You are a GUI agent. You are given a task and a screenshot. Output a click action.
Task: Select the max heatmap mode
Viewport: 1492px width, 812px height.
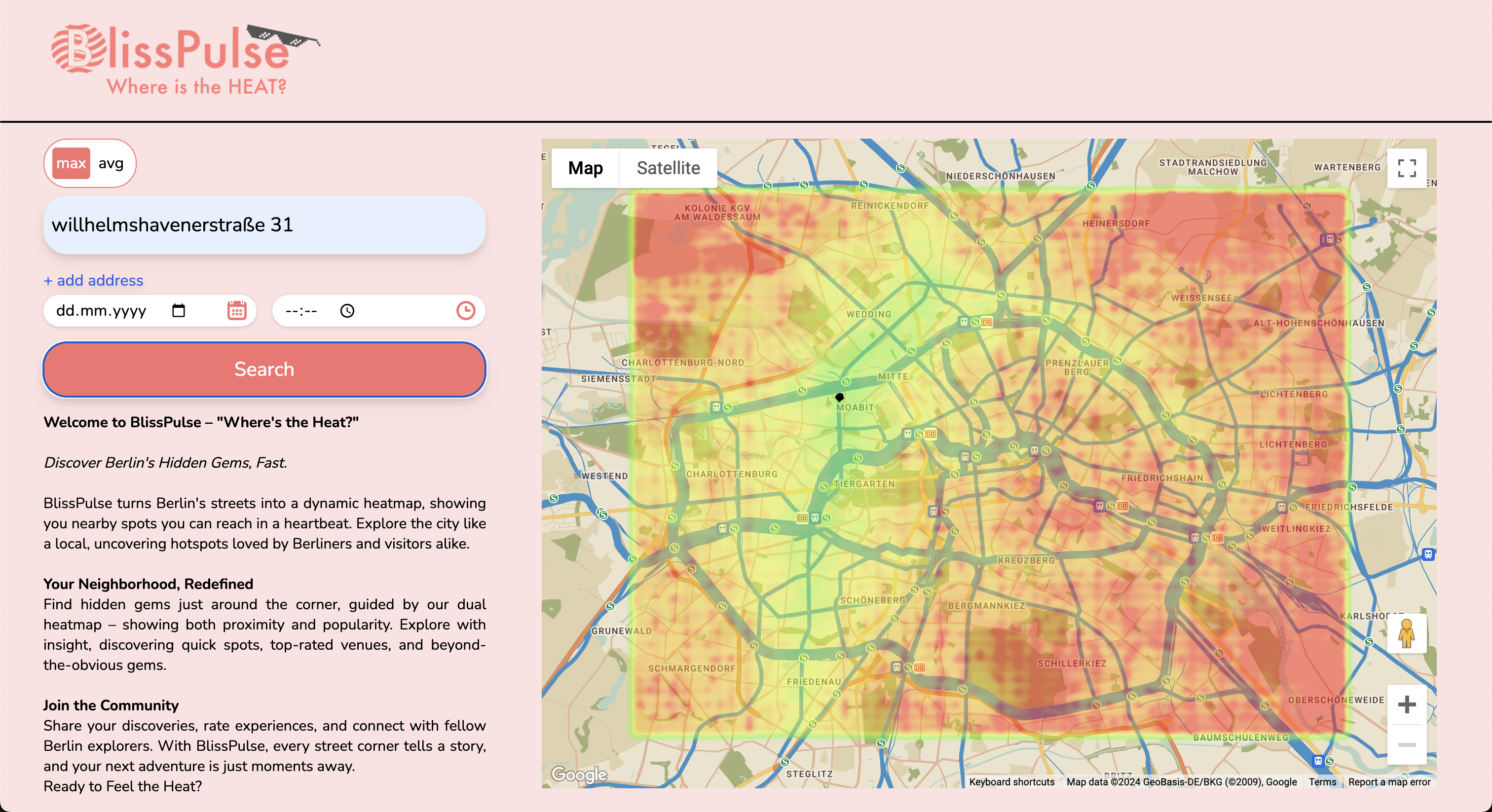[71, 163]
